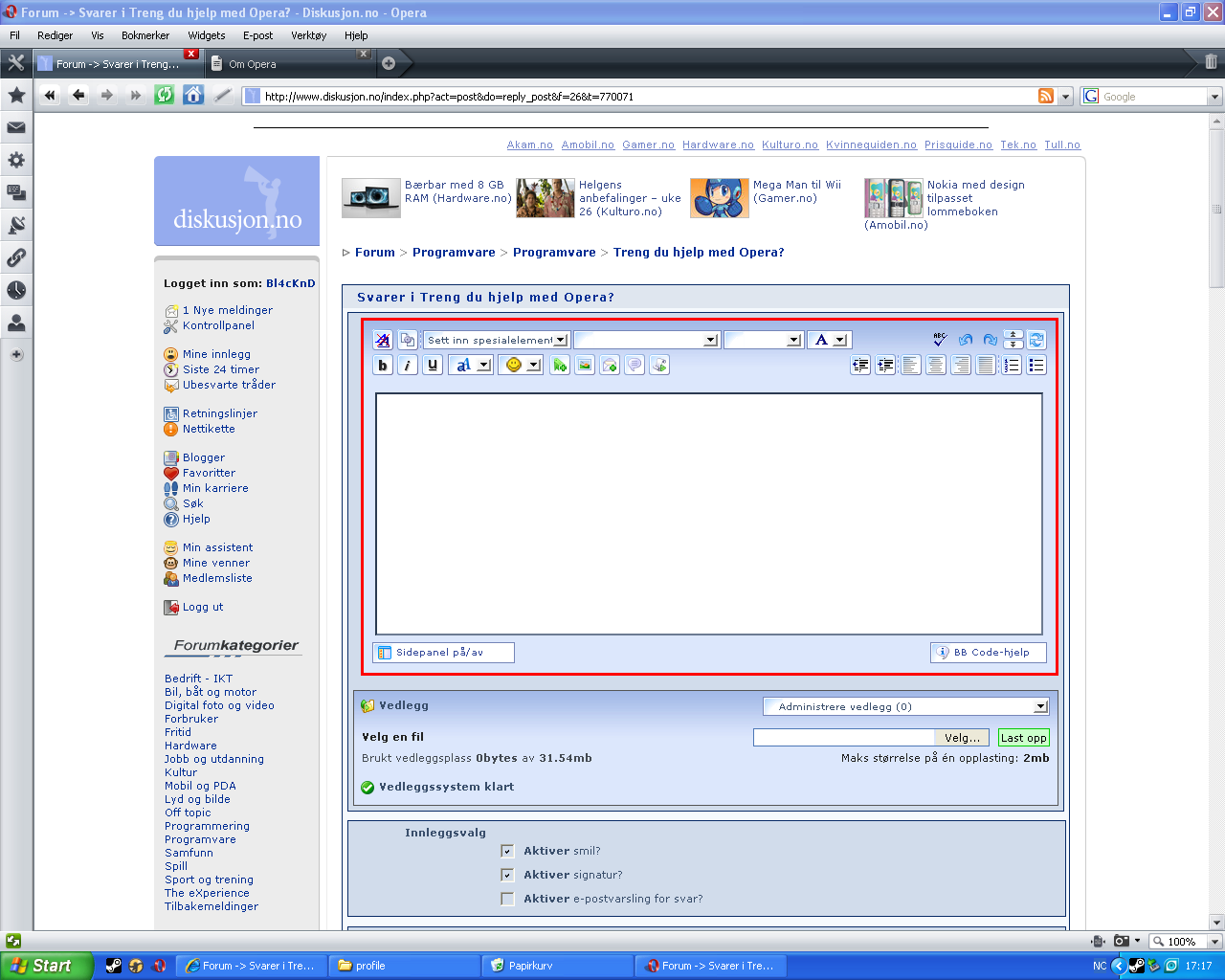The image size is (1225, 980).
Task: Open the Opera bookmarks star panel
Action: coord(16,95)
